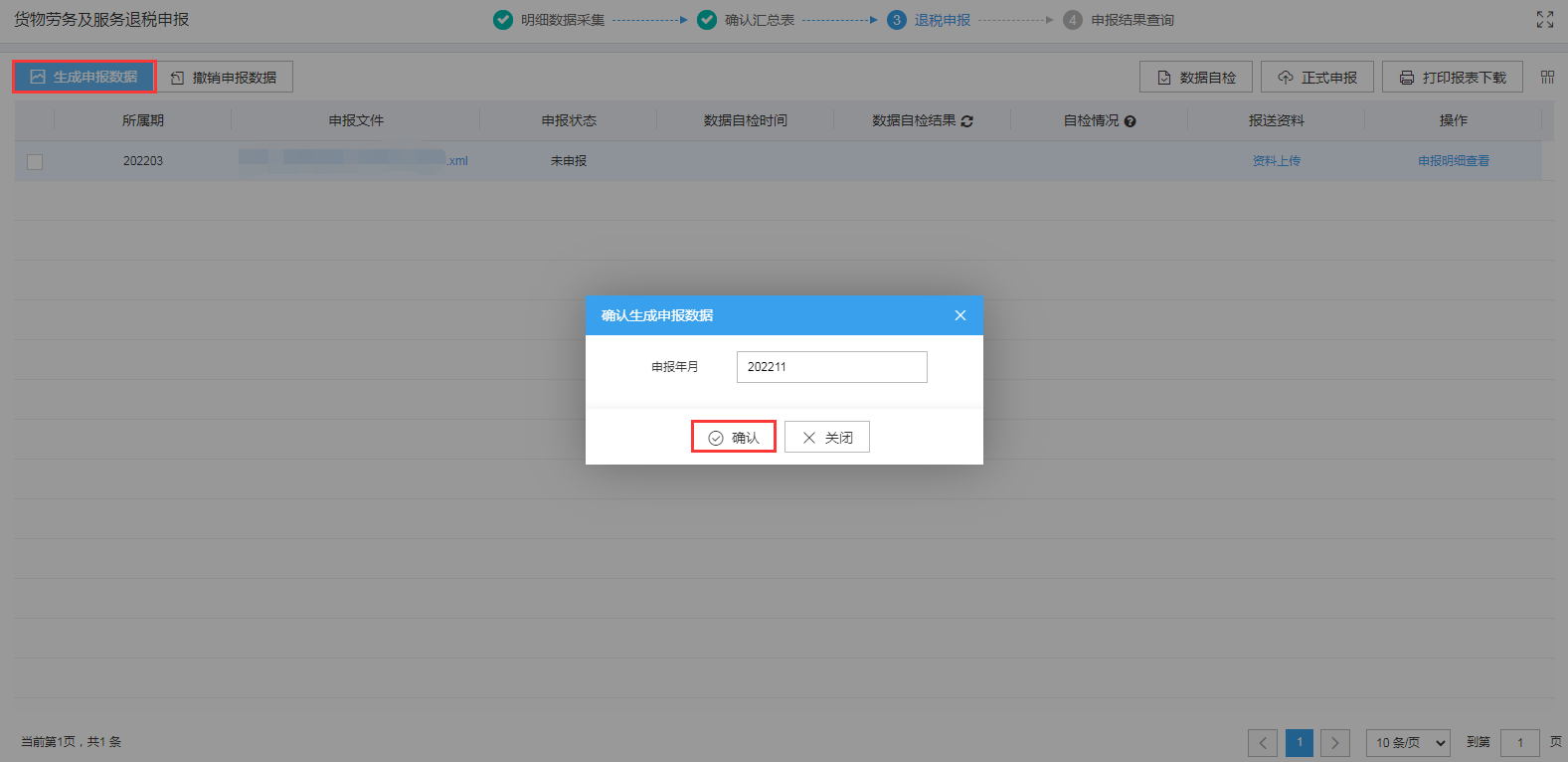Toggle fullscreen expand icon
Screen dimensions: 1568x762
coord(1545,19)
